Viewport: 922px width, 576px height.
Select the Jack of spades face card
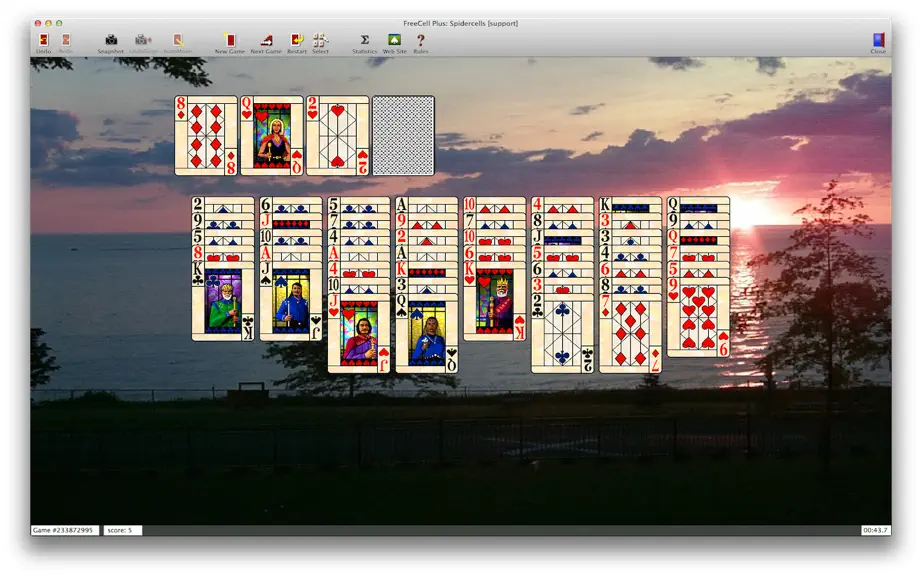[291, 302]
